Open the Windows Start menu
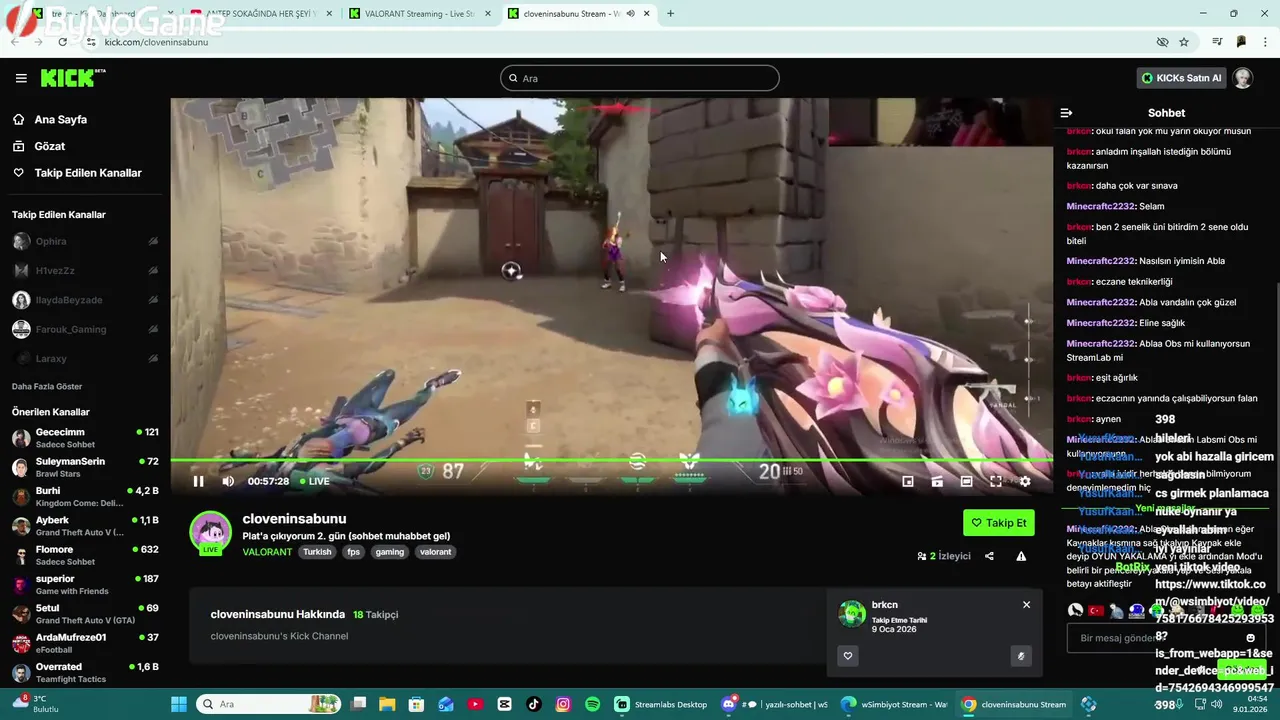 point(179,704)
